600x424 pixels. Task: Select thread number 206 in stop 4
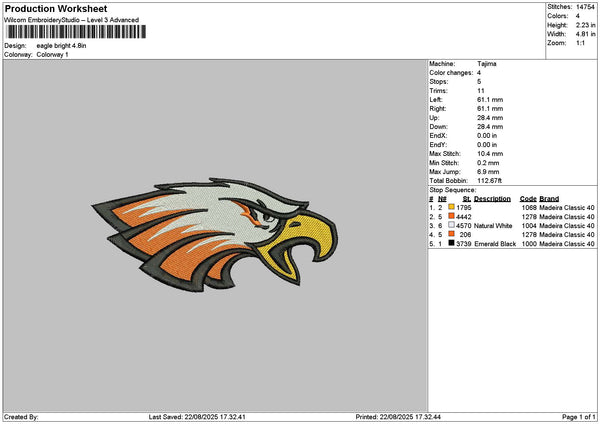(x=465, y=235)
